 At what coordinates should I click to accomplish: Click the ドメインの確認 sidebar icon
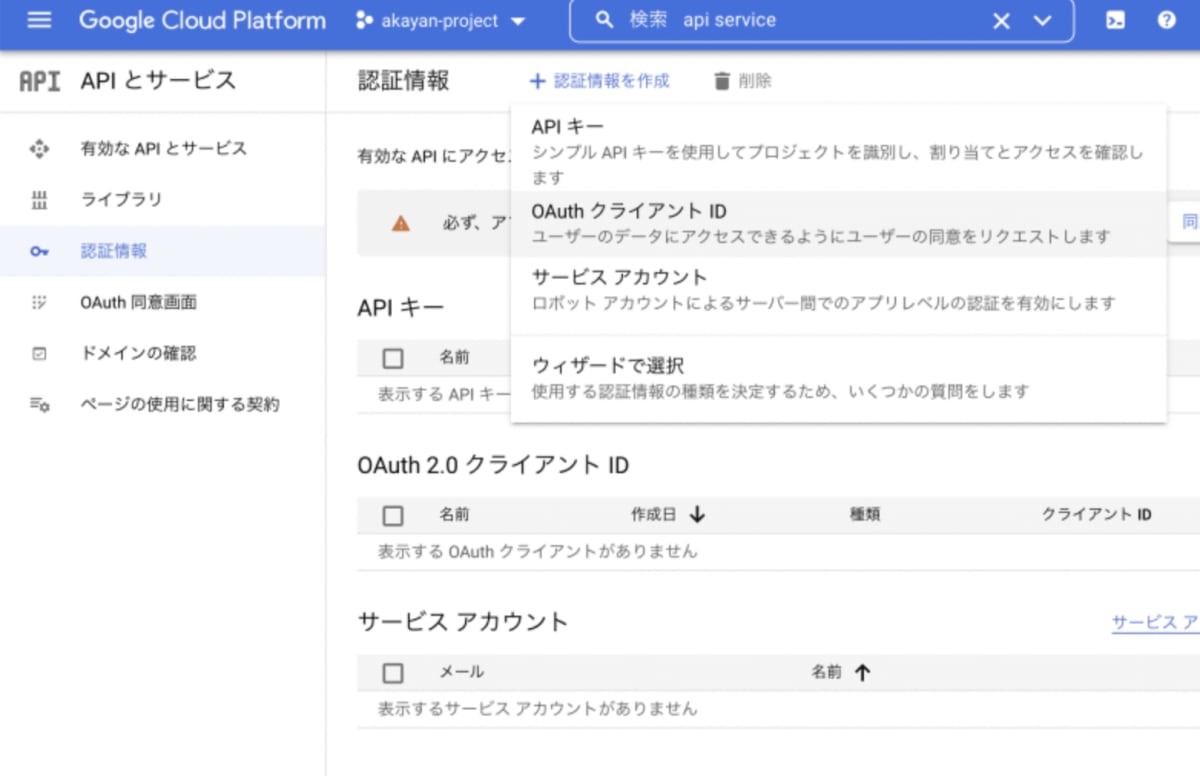[x=39, y=353]
